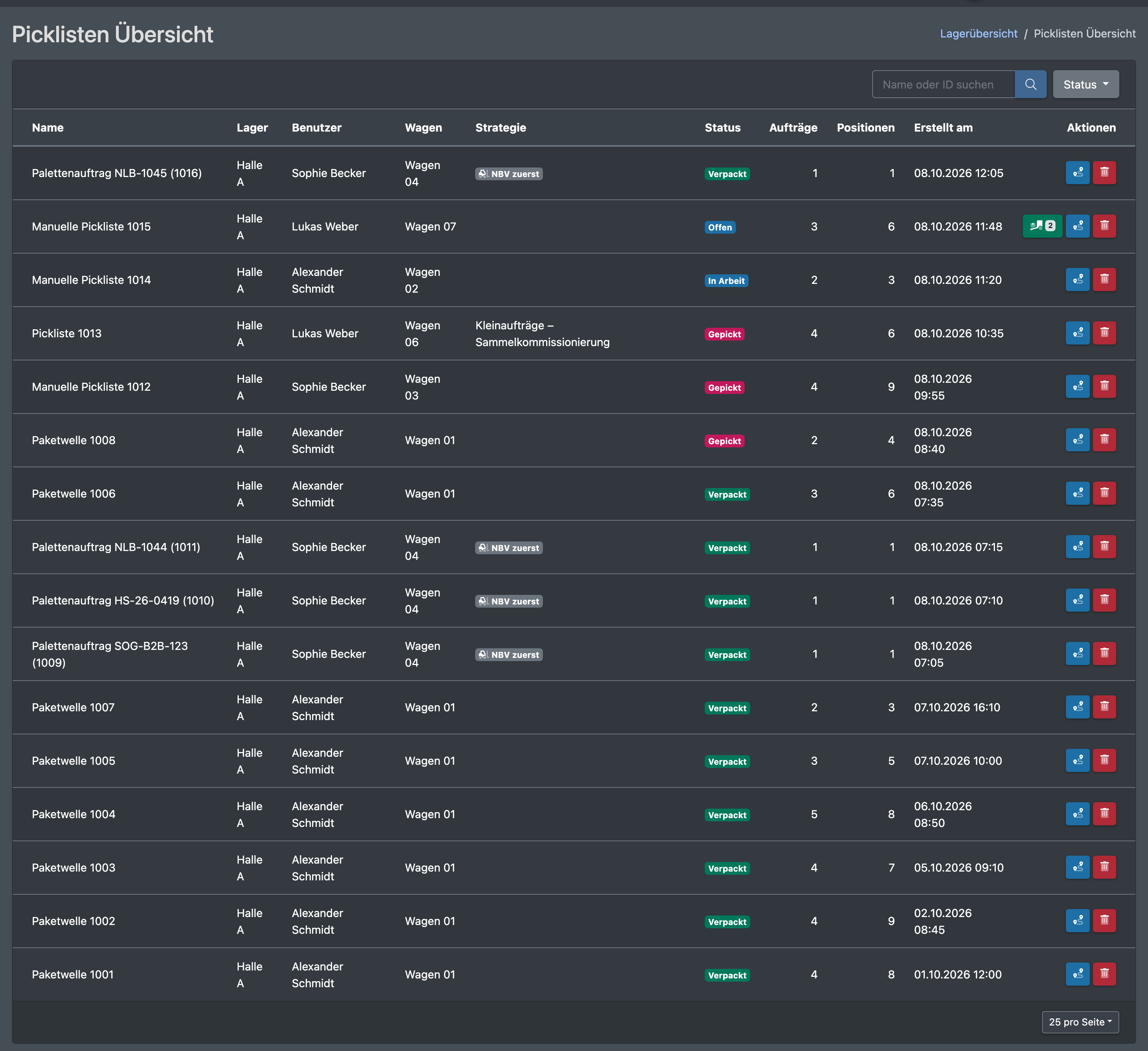1148x1051 pixels.
Task: Click green pick button on Manuelle Pickliste 1015
Action: (1042, 226)
